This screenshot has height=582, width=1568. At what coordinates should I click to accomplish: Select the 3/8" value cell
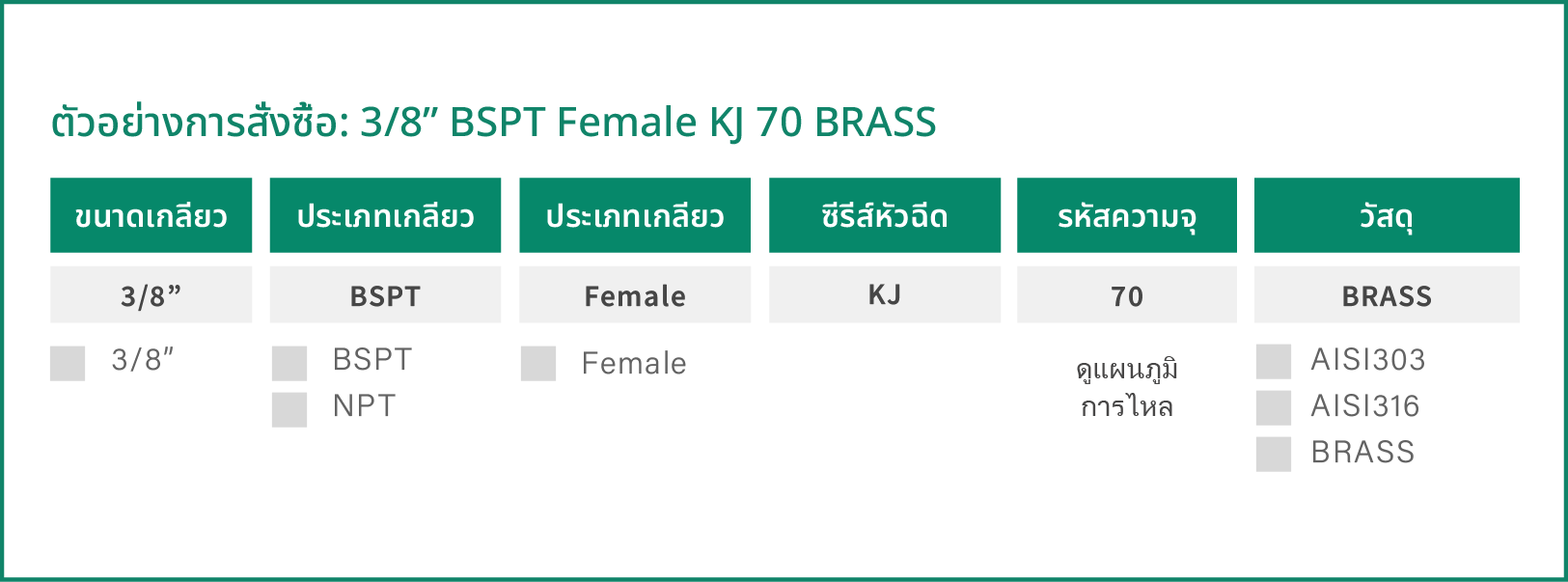point(151,294)
